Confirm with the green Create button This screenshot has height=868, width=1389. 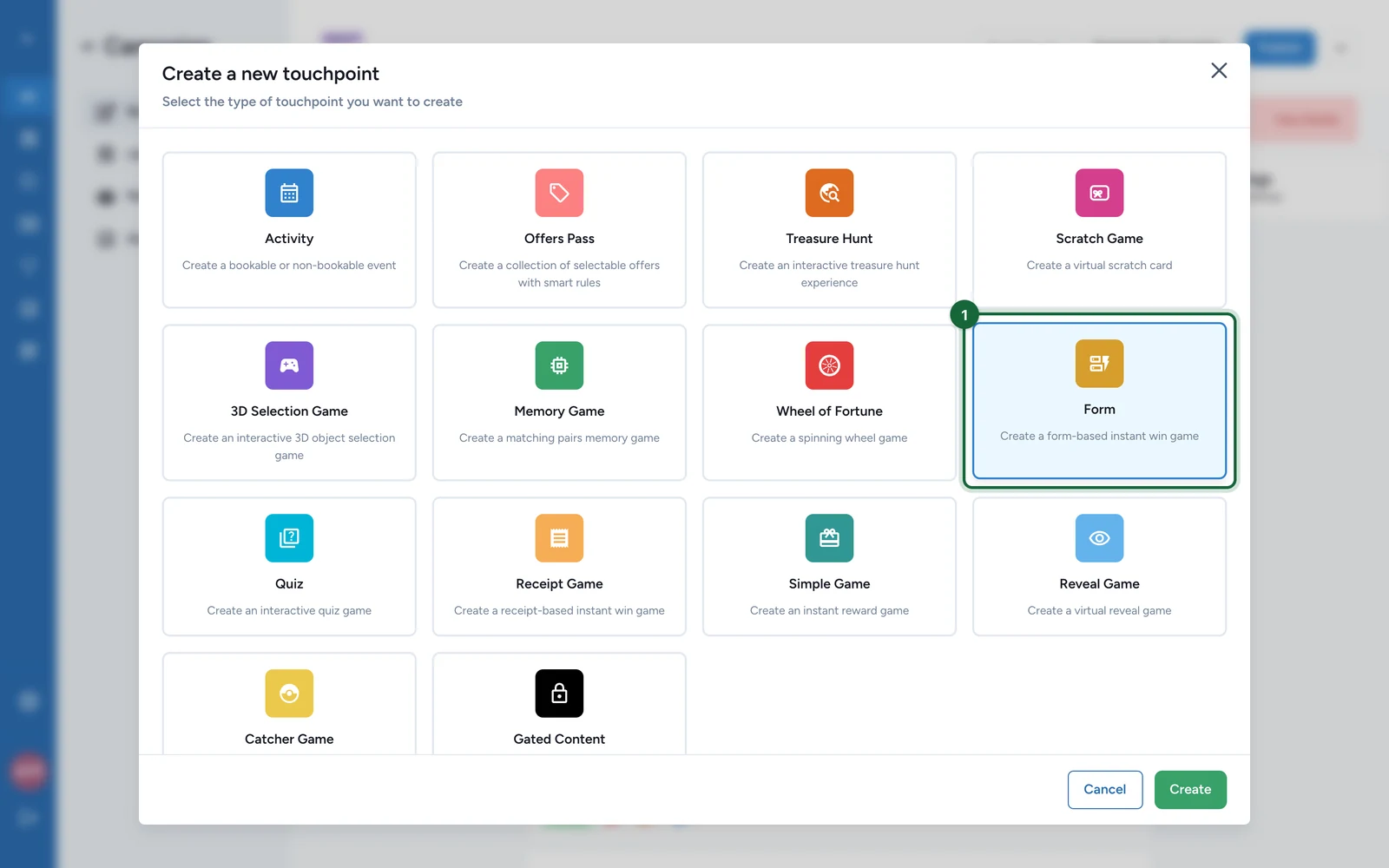pos(1190,790)
